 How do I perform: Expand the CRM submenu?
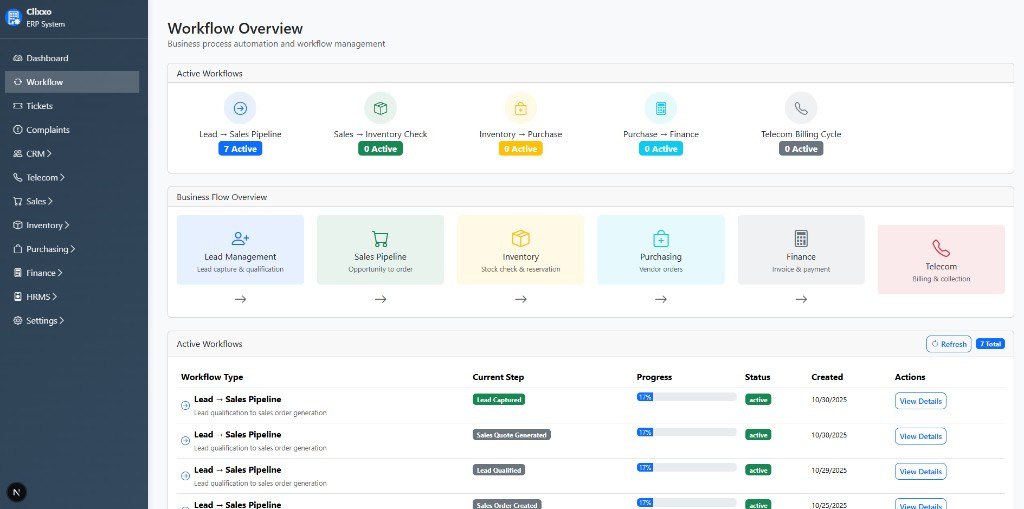72,154
